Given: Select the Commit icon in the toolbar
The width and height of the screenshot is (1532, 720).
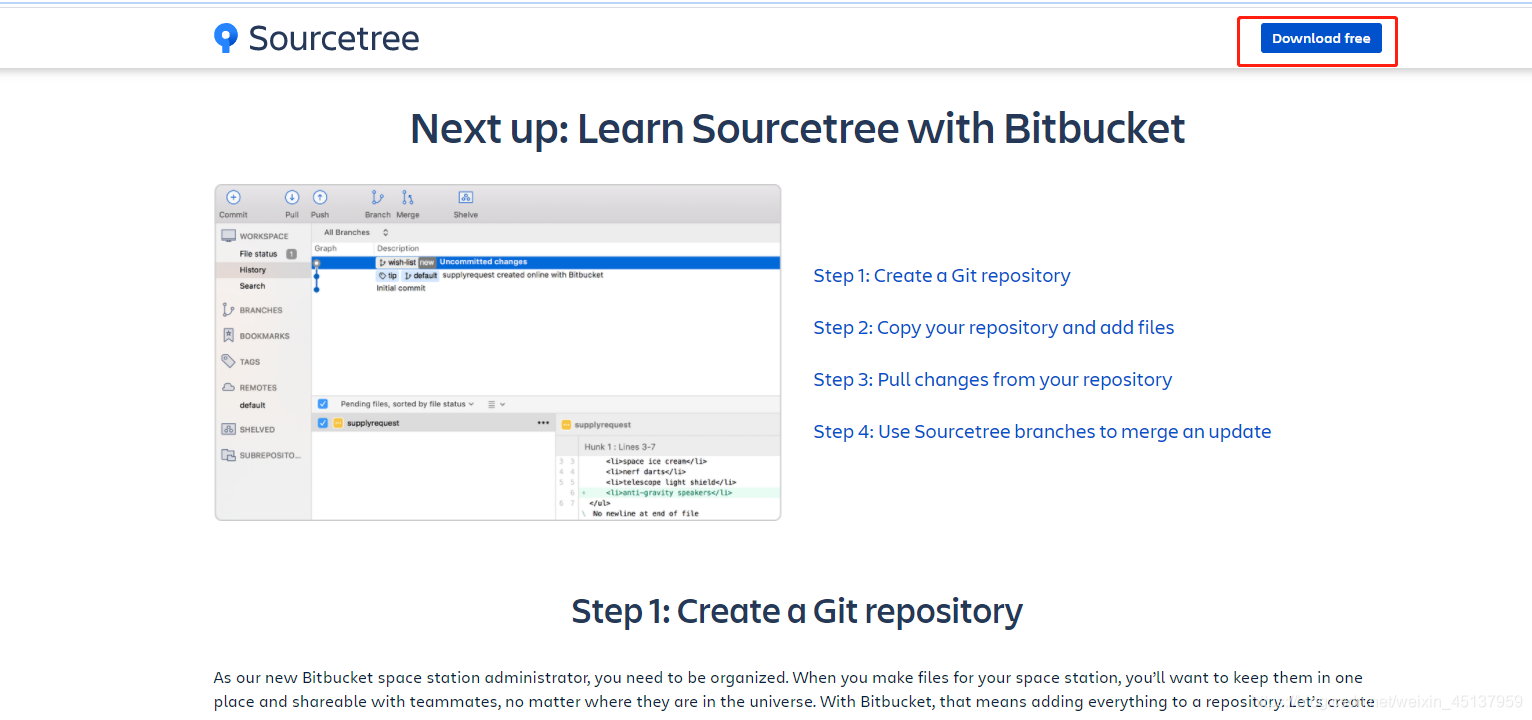Looking at the screenshot, I should coord(233,198).
